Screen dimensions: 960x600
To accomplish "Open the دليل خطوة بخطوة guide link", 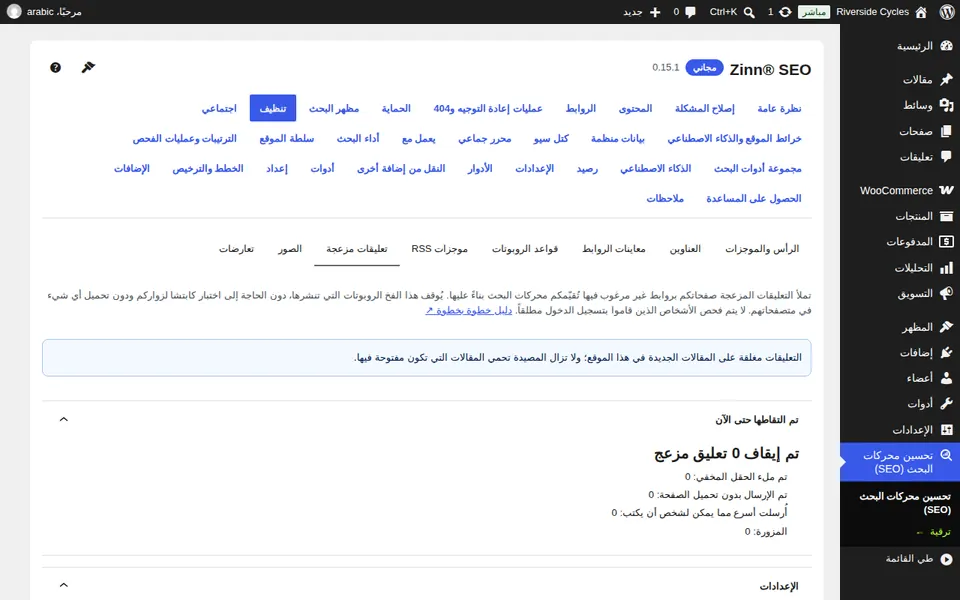I will [x=469, y=310].
